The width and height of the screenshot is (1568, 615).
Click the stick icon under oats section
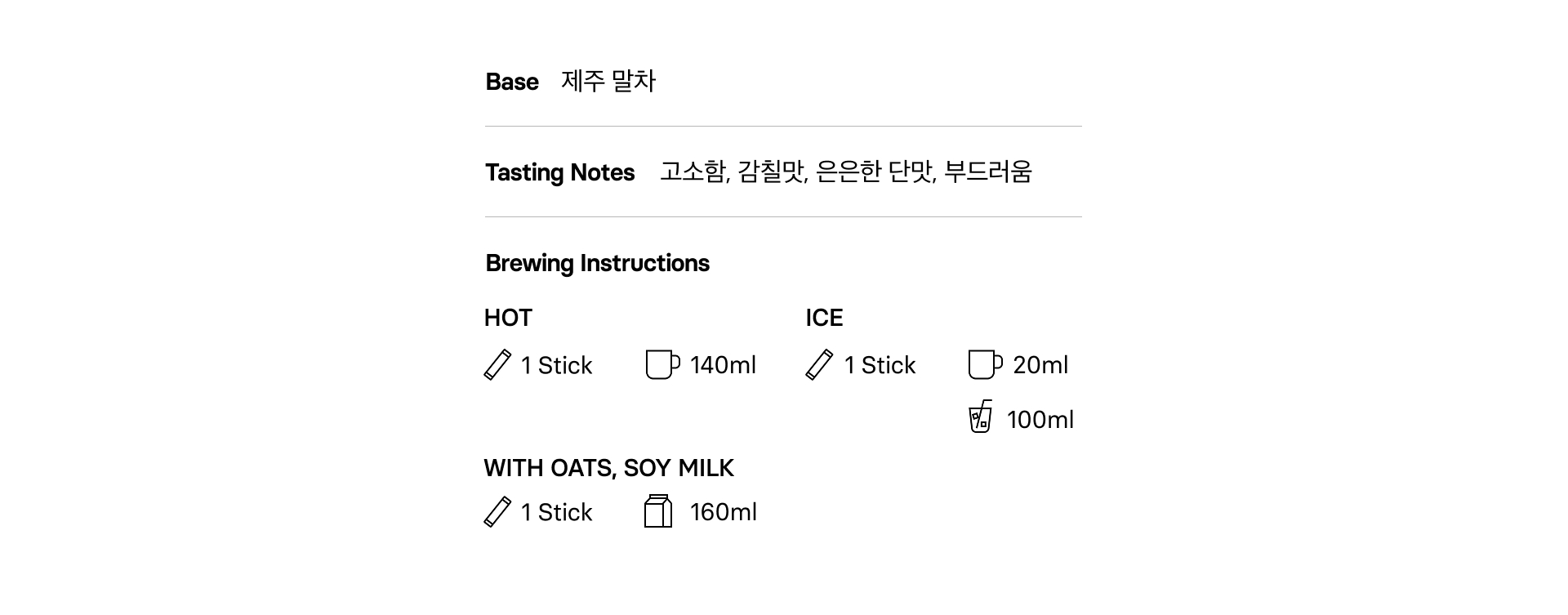point(497,512)
